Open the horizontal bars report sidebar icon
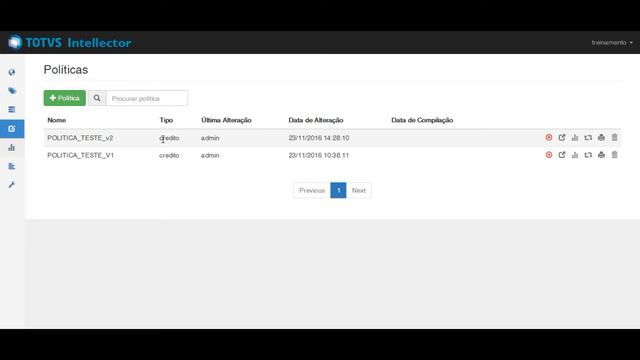This screenshot has width=640, height=360. click(12, 166)
